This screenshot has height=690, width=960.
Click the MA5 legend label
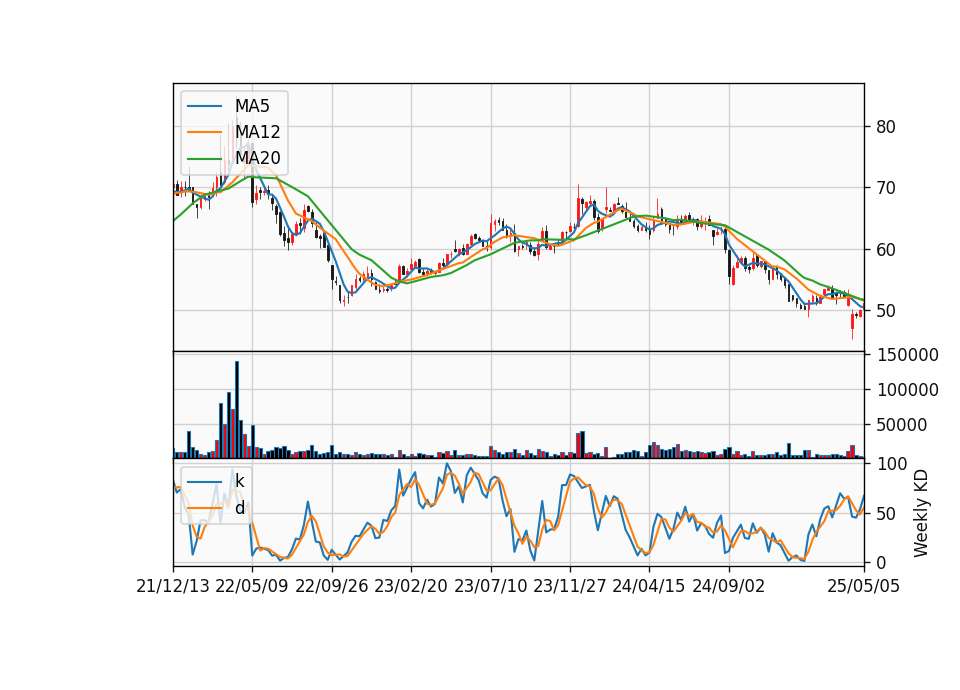pos(252,106)
